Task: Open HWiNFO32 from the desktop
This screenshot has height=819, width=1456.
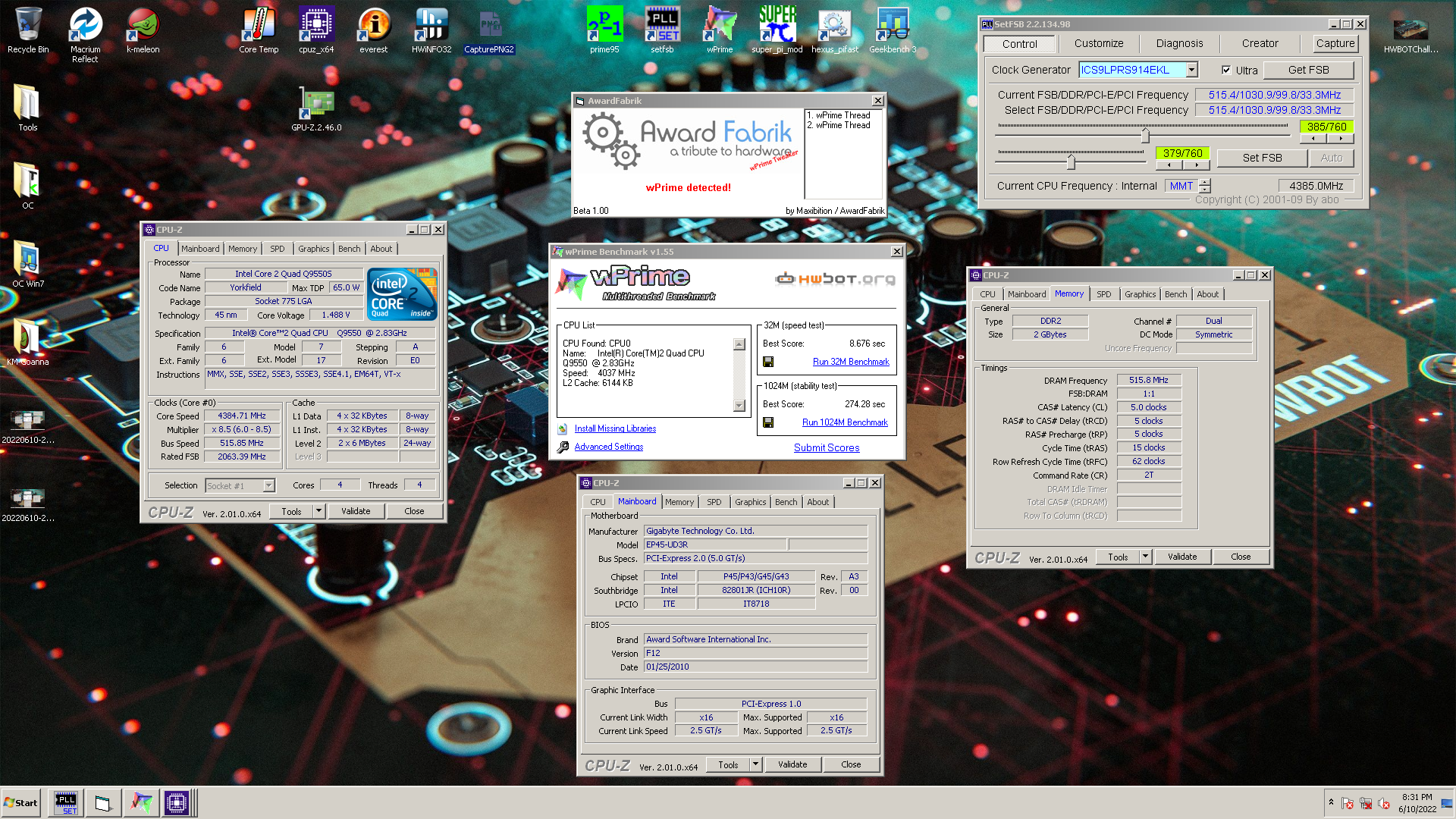Action: pyautogui.click(x=431, y=30)
